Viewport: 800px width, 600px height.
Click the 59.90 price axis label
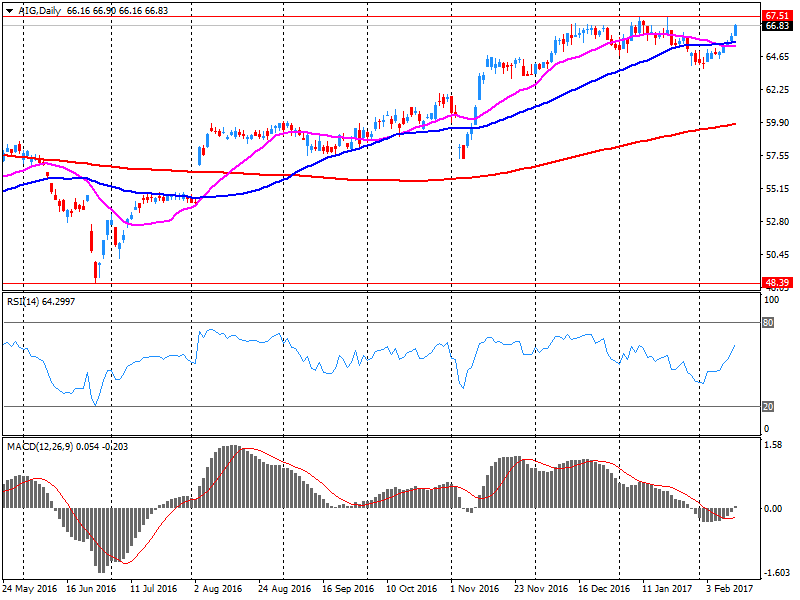(x=777, y=122)
